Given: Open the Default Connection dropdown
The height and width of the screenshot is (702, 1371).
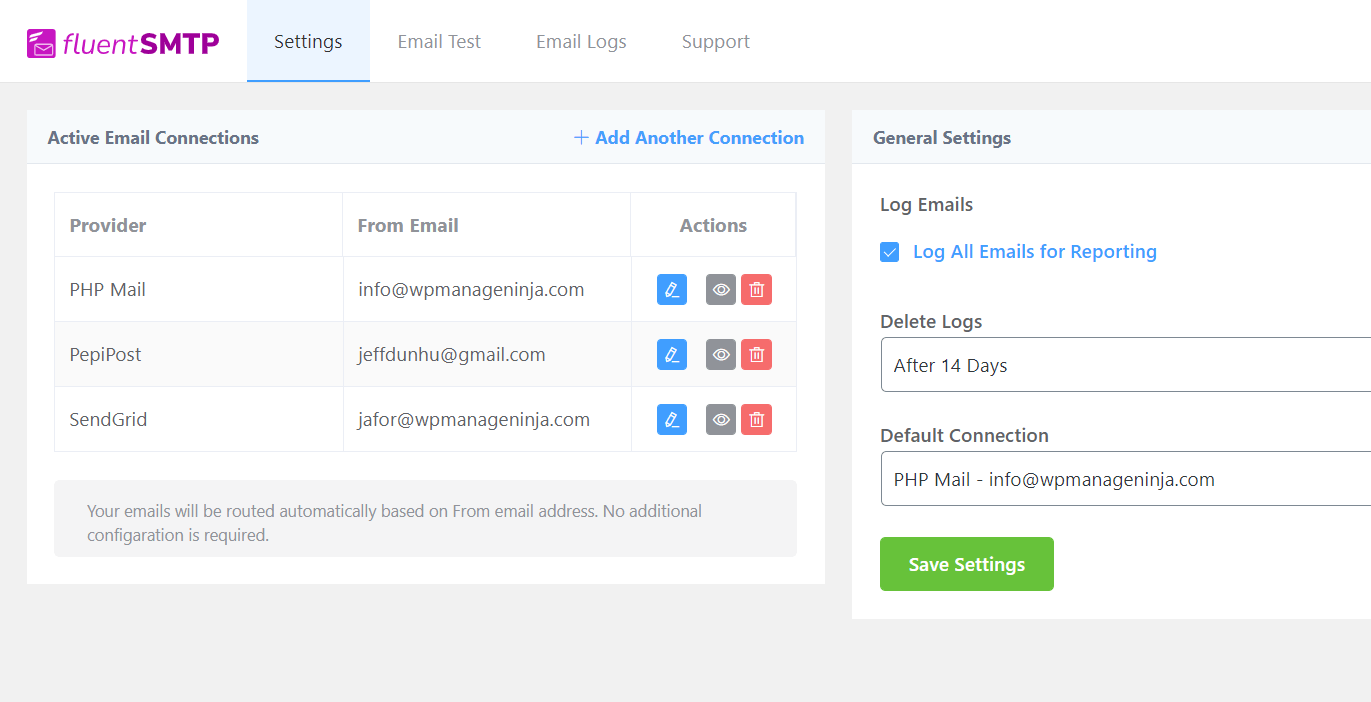Looking at the screenshot, I should pyautogui.click(x=1125, y=479).
